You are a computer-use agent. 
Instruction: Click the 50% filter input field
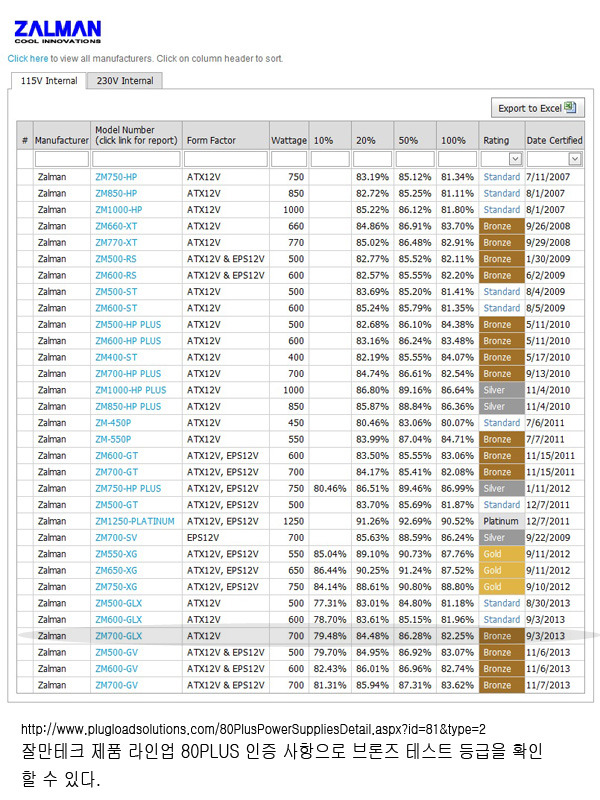point(415,159)
